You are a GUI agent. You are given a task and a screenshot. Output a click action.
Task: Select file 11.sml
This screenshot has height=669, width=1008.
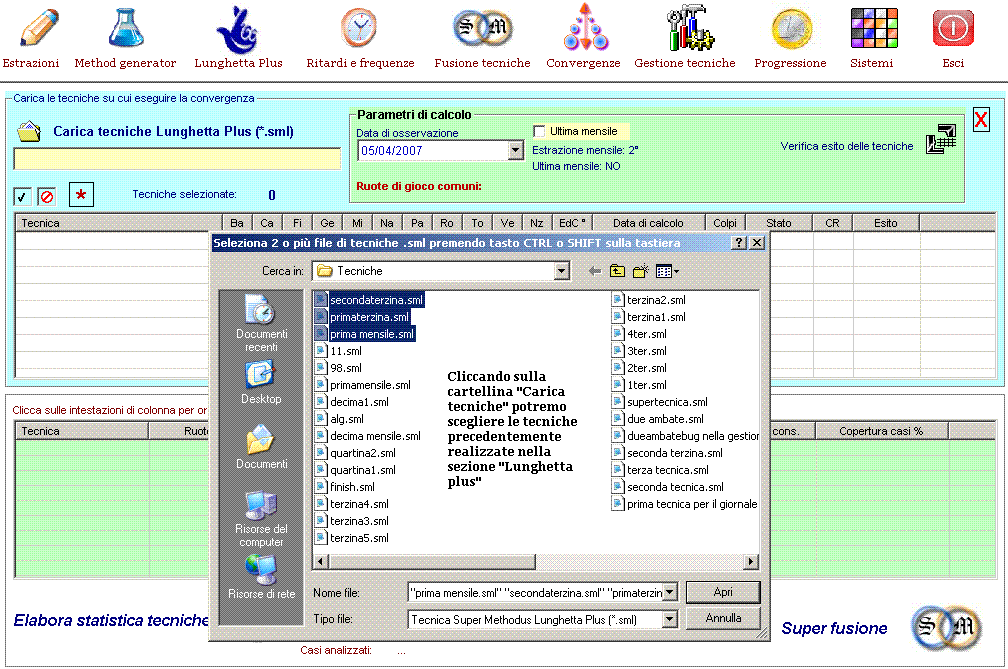click(x=339, y=351)
